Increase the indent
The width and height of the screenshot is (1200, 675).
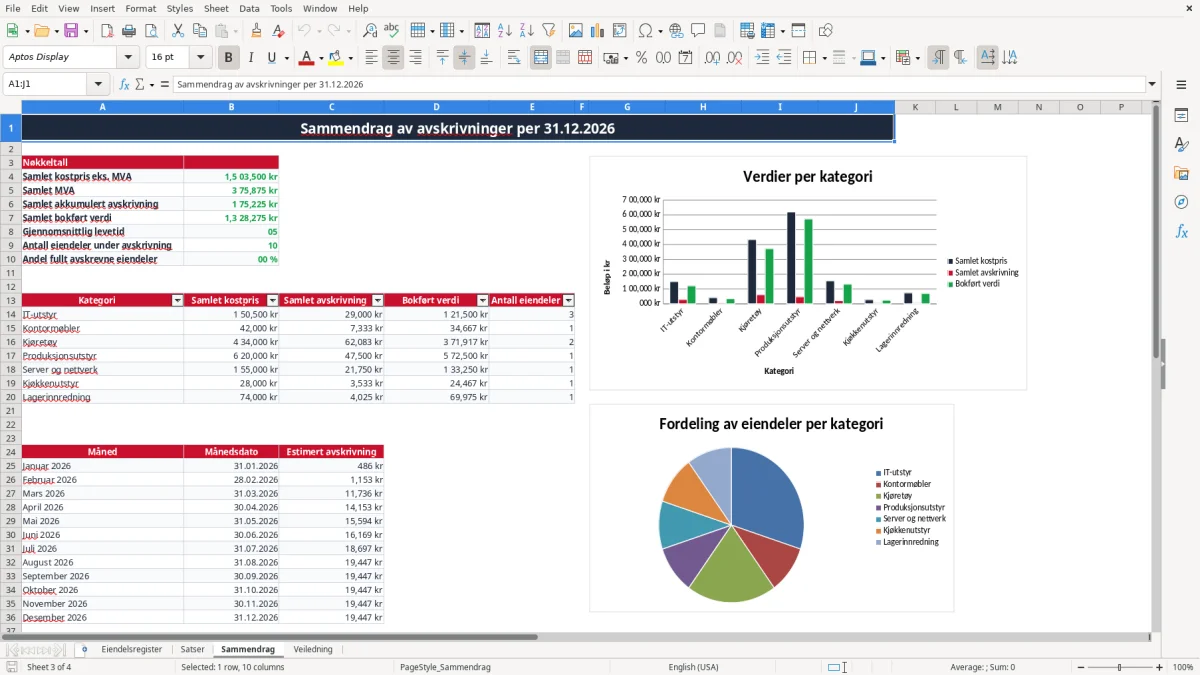(762, 57)
